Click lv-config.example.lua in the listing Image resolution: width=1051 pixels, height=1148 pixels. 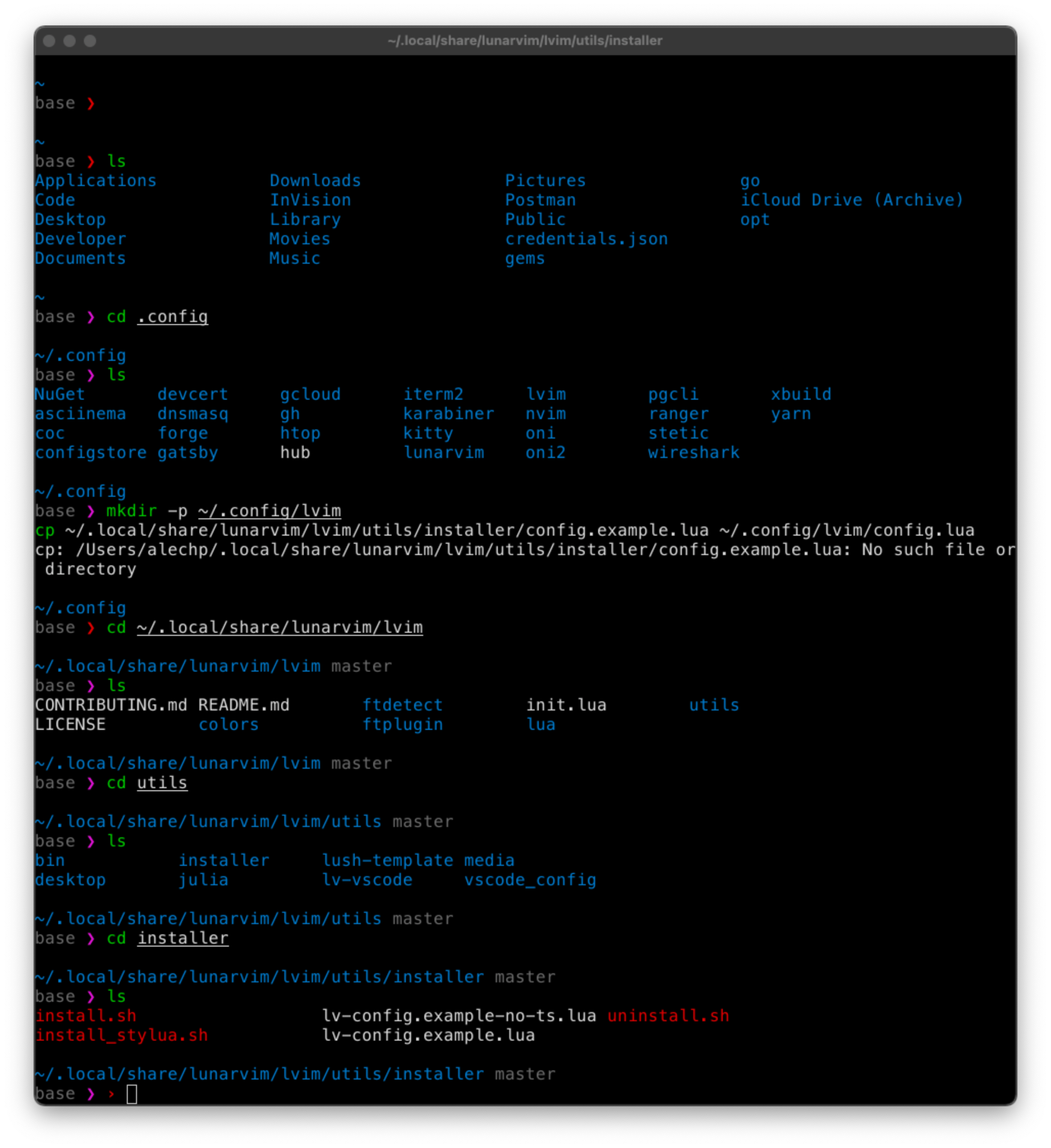coord(428,1035)
